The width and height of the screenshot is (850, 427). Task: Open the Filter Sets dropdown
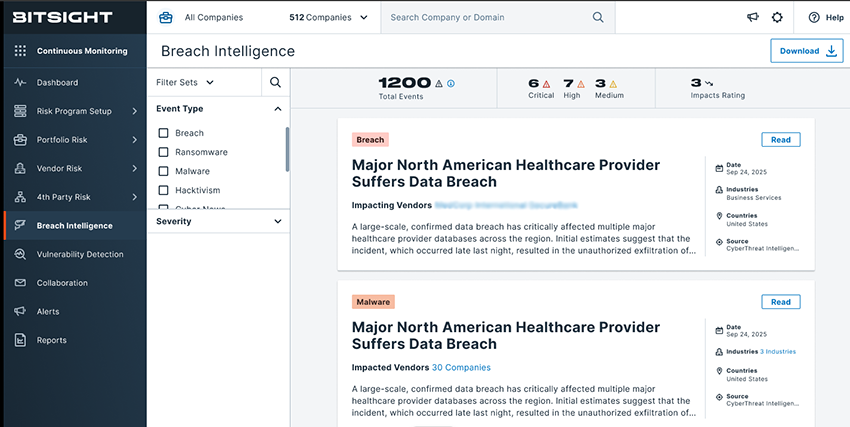[185, 82]
